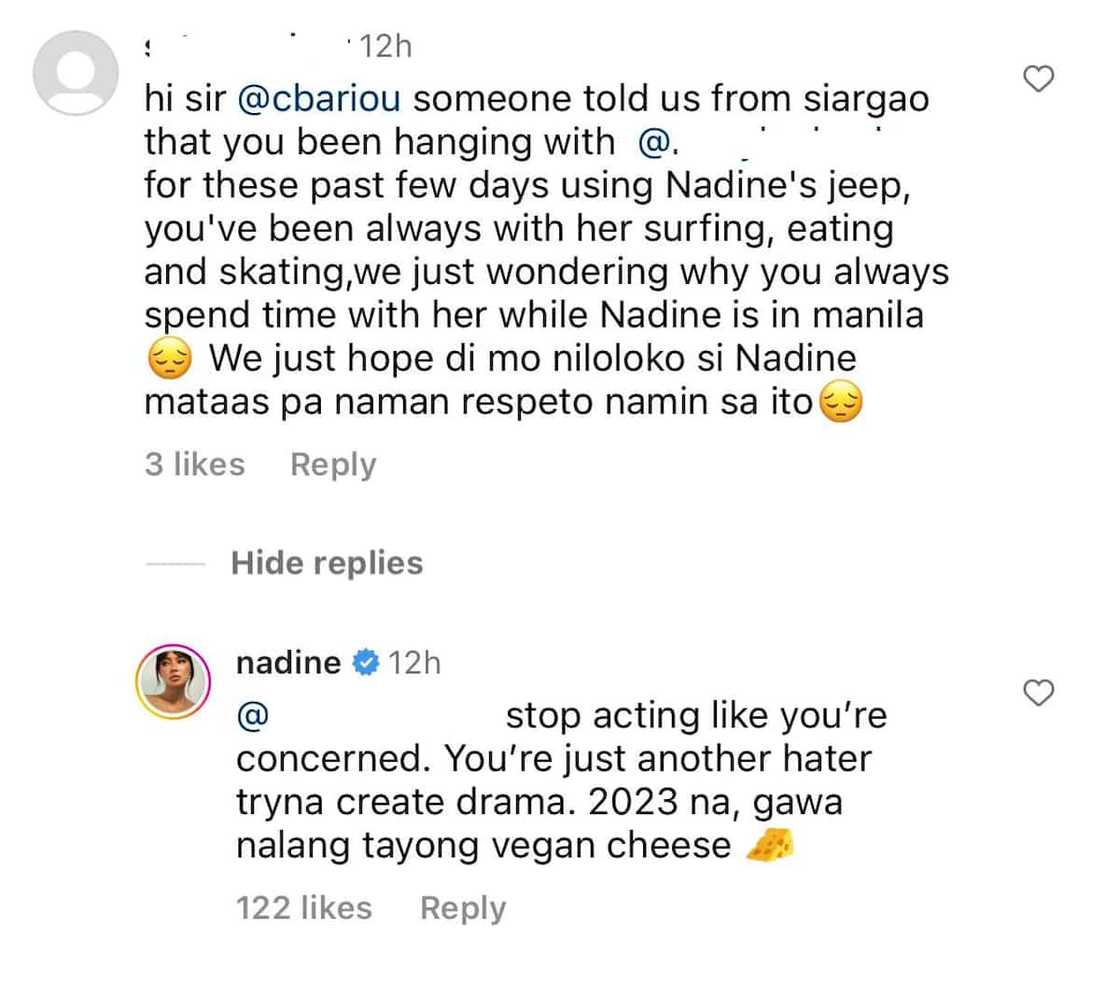View the "3 likes" list

194,464
